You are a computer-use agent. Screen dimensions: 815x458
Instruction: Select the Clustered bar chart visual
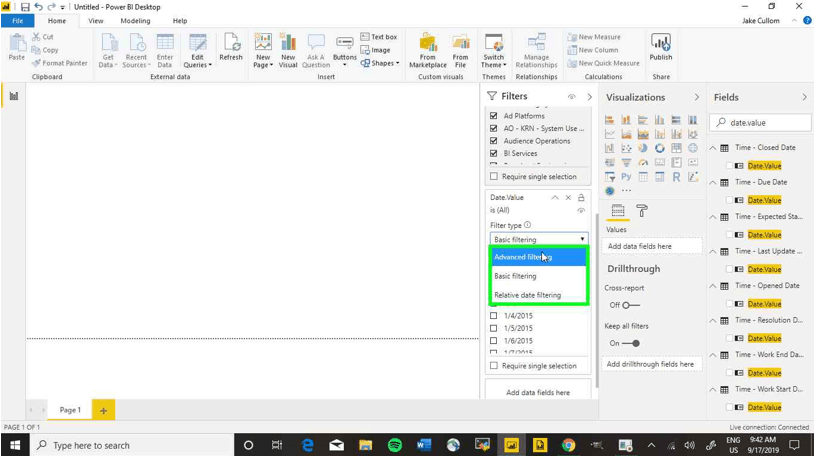pos(643,120)
